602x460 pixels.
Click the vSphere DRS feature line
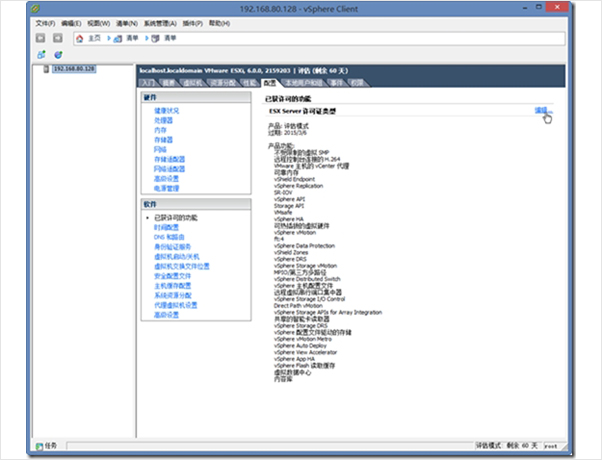point(290,259)
